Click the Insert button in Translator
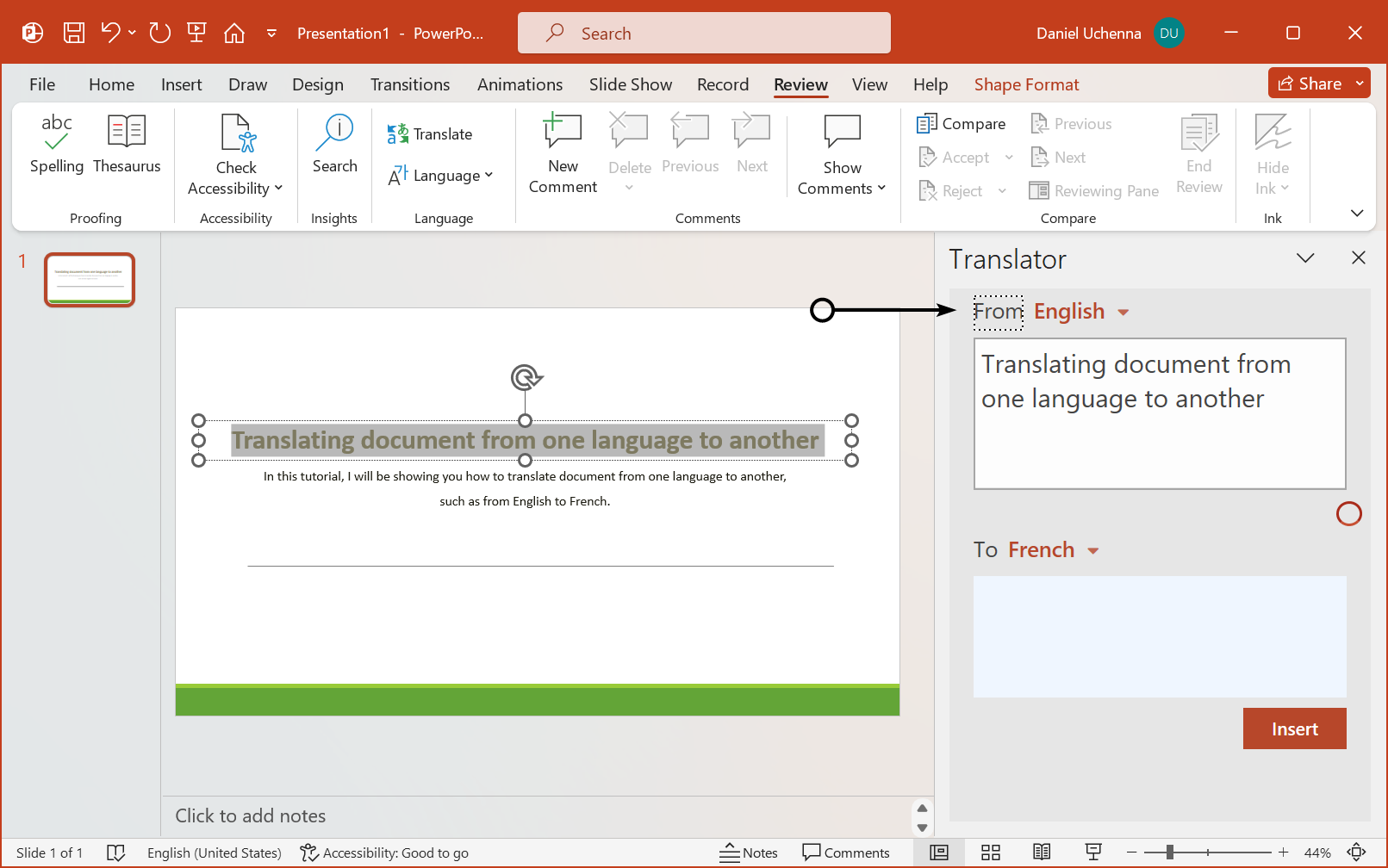The height and width of the screenshot is (868, 1388). coord(1294,728)
